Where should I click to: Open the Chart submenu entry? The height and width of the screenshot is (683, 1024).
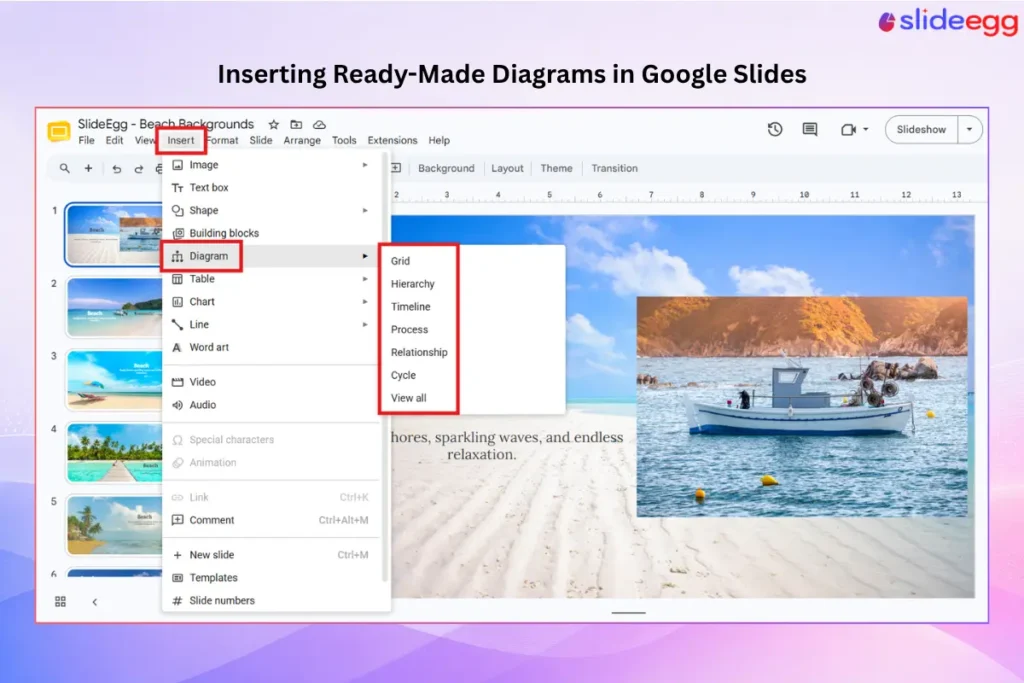tap(270, 302)
